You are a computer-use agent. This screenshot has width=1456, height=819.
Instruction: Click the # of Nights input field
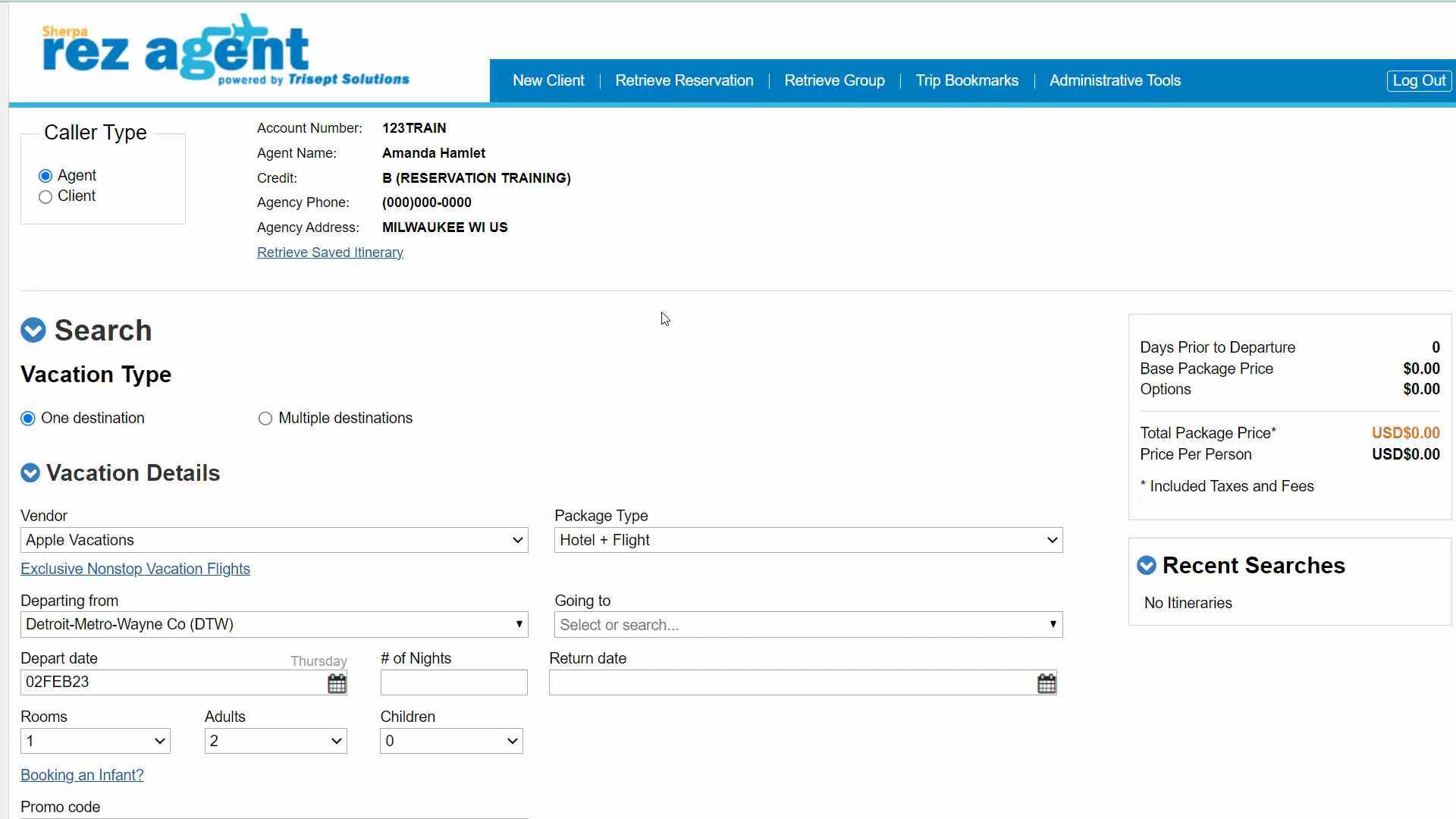pyautogui.click(x=453, y=682)
